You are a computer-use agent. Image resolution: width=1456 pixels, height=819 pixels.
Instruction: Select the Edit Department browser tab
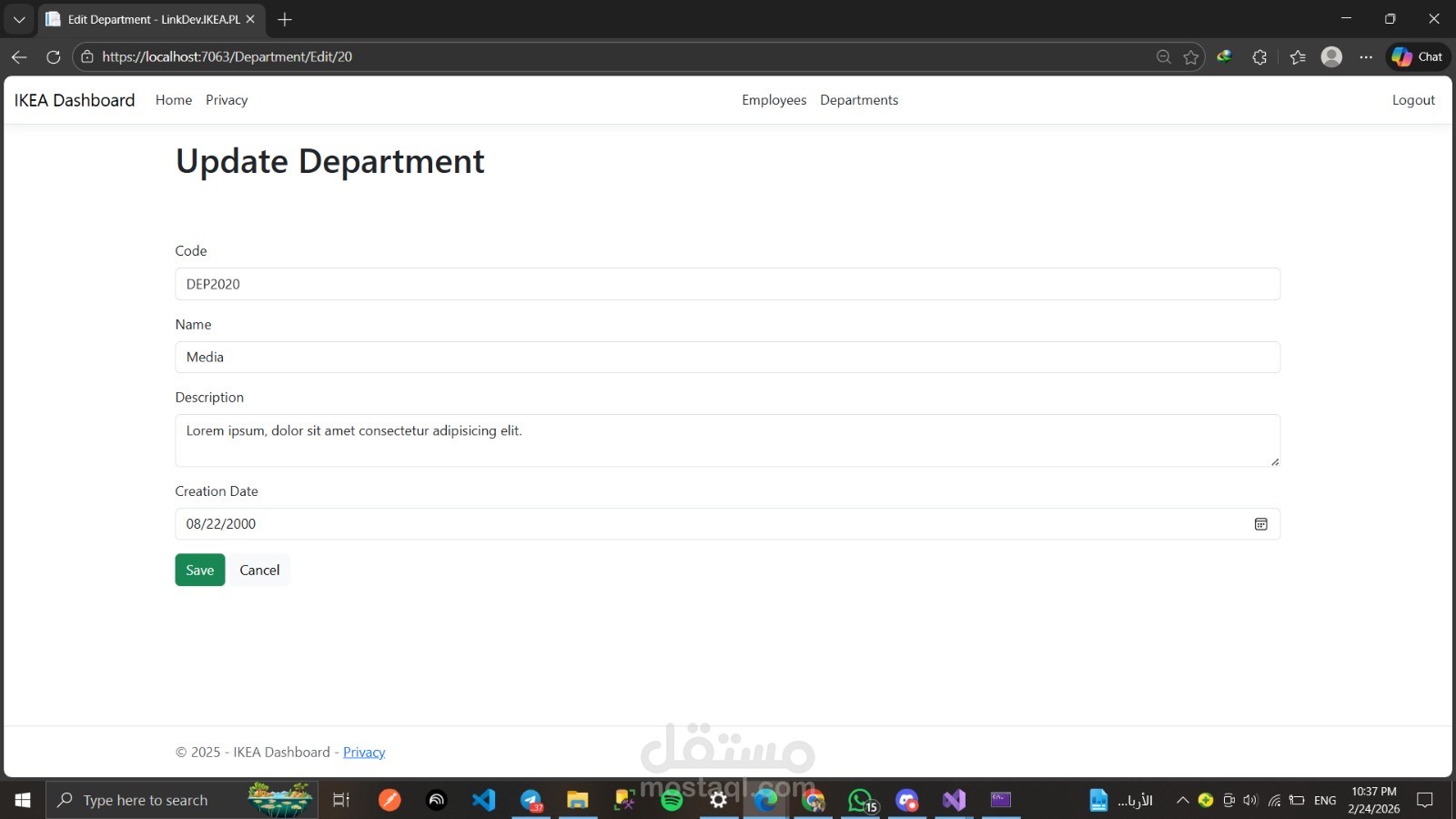[x=153, y=19]
